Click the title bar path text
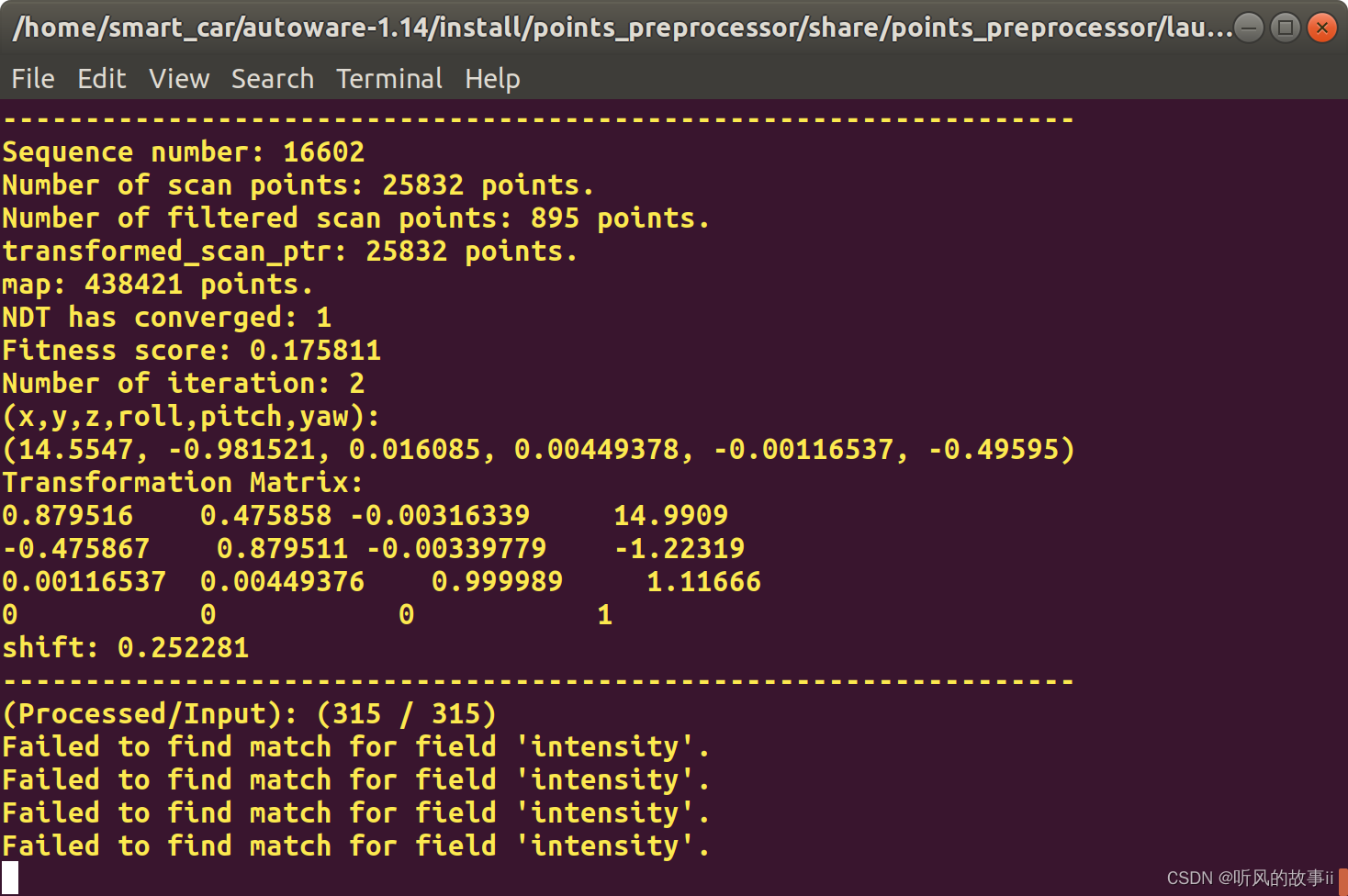This screenshot has width=1348, height=896. pyautogui.click(x=615, y=28)
